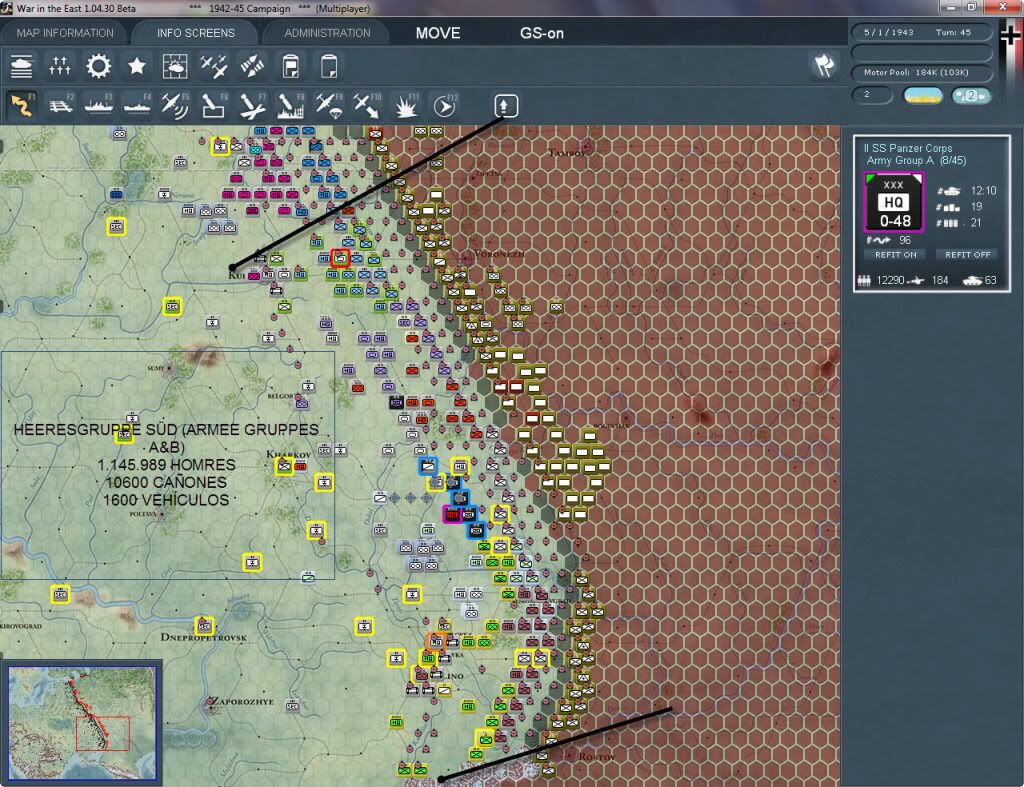Screen dimensions: 1024x787
Task: Click the MOVE mode label
Action: point(438,33)
